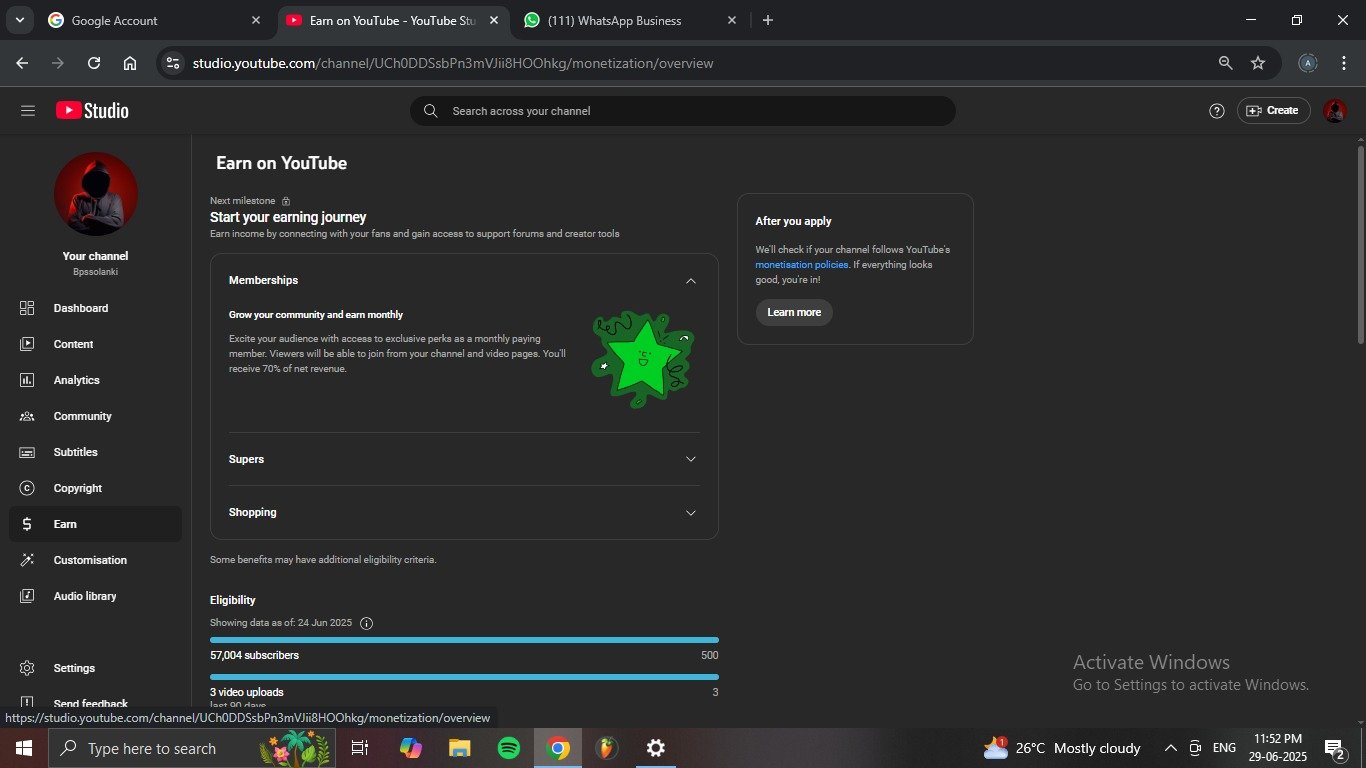The image size is (1366, 768).
Task: Reload the page with browser refresh icon
Action: [x=94, y=63]
